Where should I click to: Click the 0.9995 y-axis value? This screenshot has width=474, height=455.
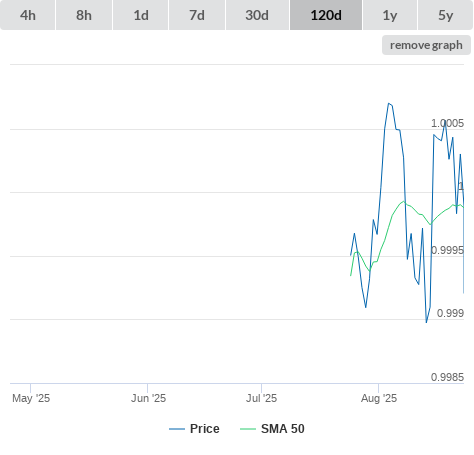pyautogui.click(x=447, y=250)
